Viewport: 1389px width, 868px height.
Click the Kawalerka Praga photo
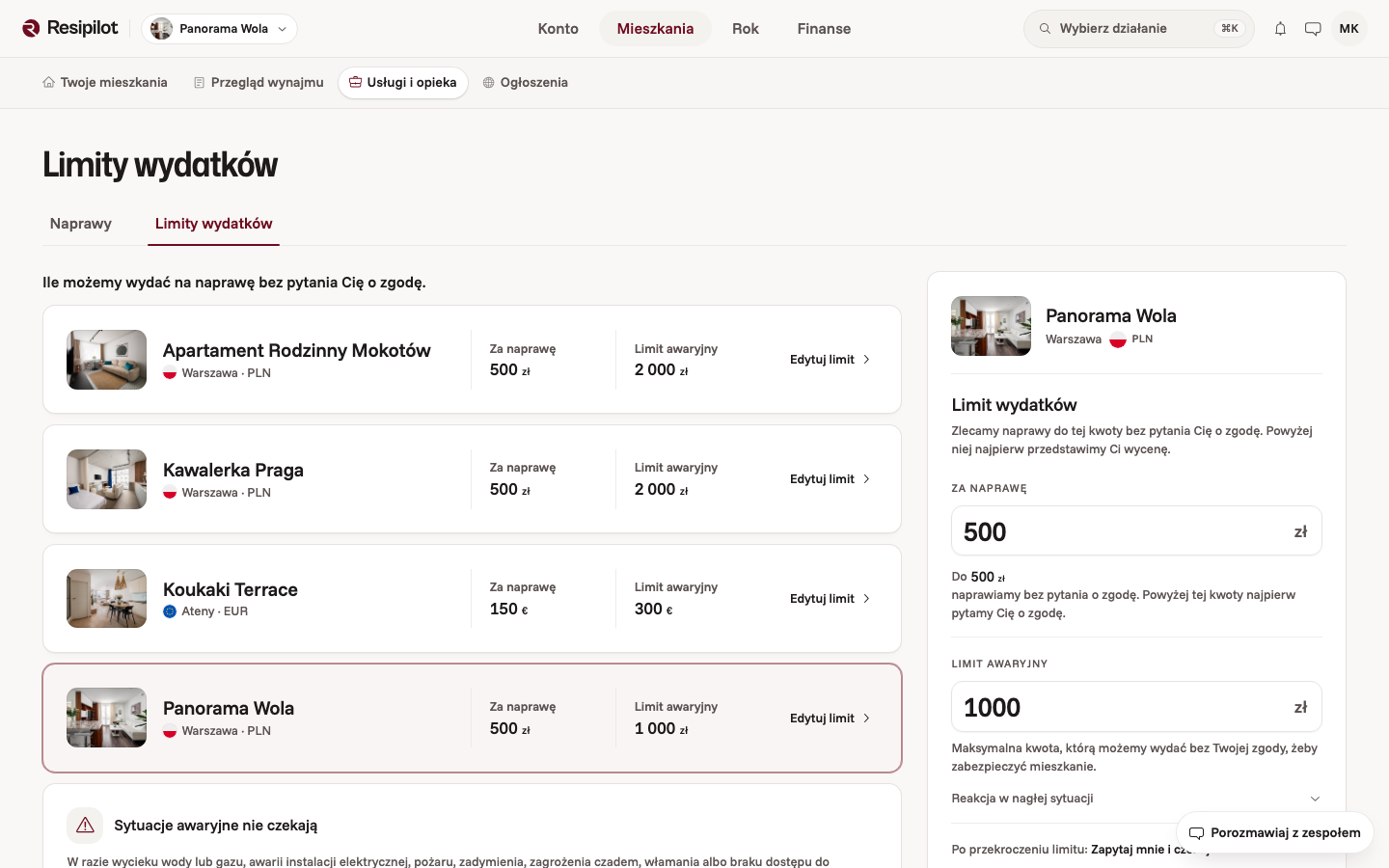[106, 479]
